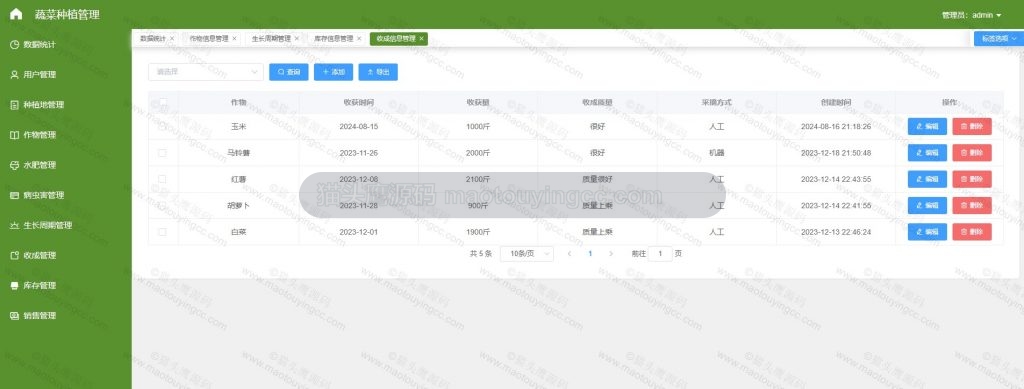Click the 机器 picking method cell
This screenshot has height=389, width=1024.
716,153
